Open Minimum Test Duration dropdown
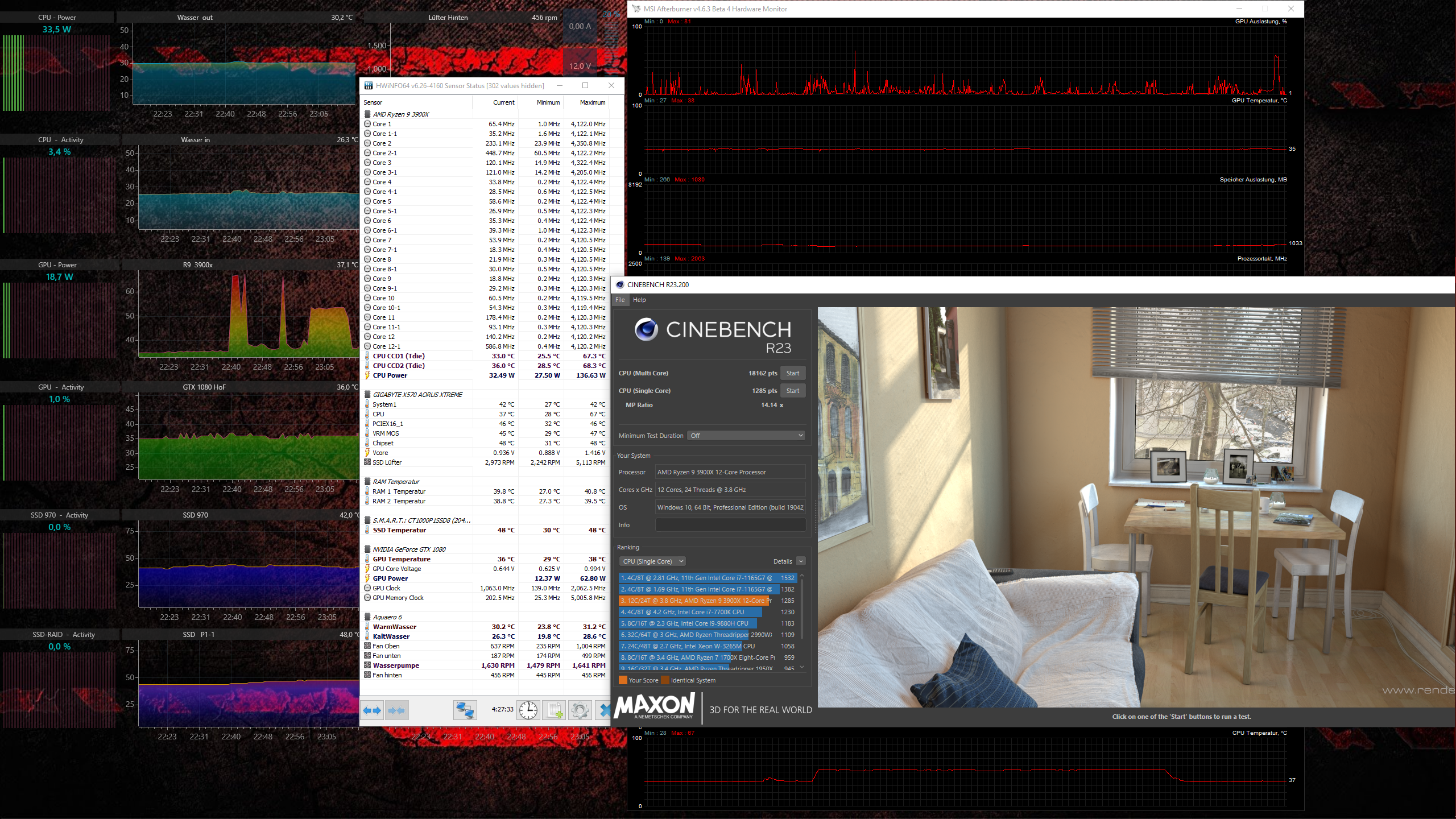This screenshot has width=1456, height=819. point(746,436)
